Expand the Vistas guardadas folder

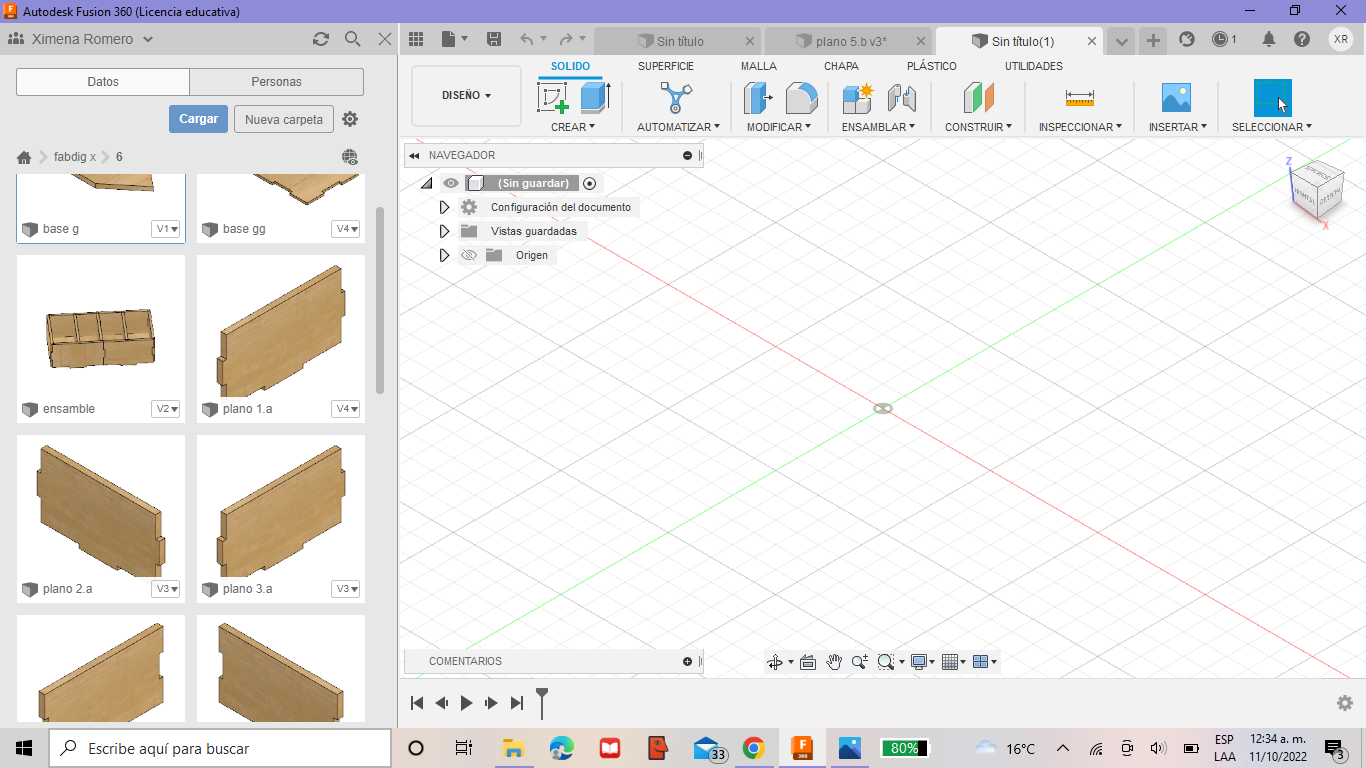click(x=445, y=231)
